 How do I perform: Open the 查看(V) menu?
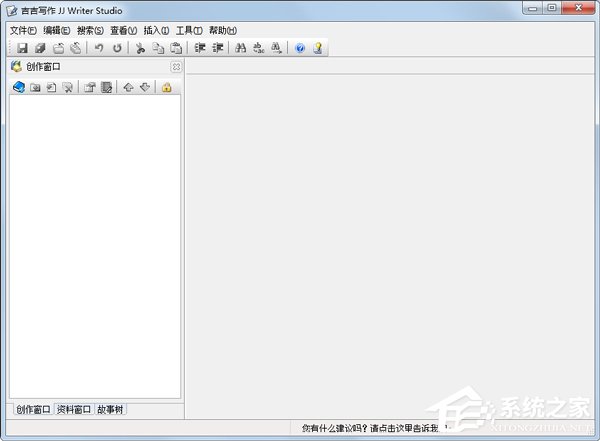(124, 30)
